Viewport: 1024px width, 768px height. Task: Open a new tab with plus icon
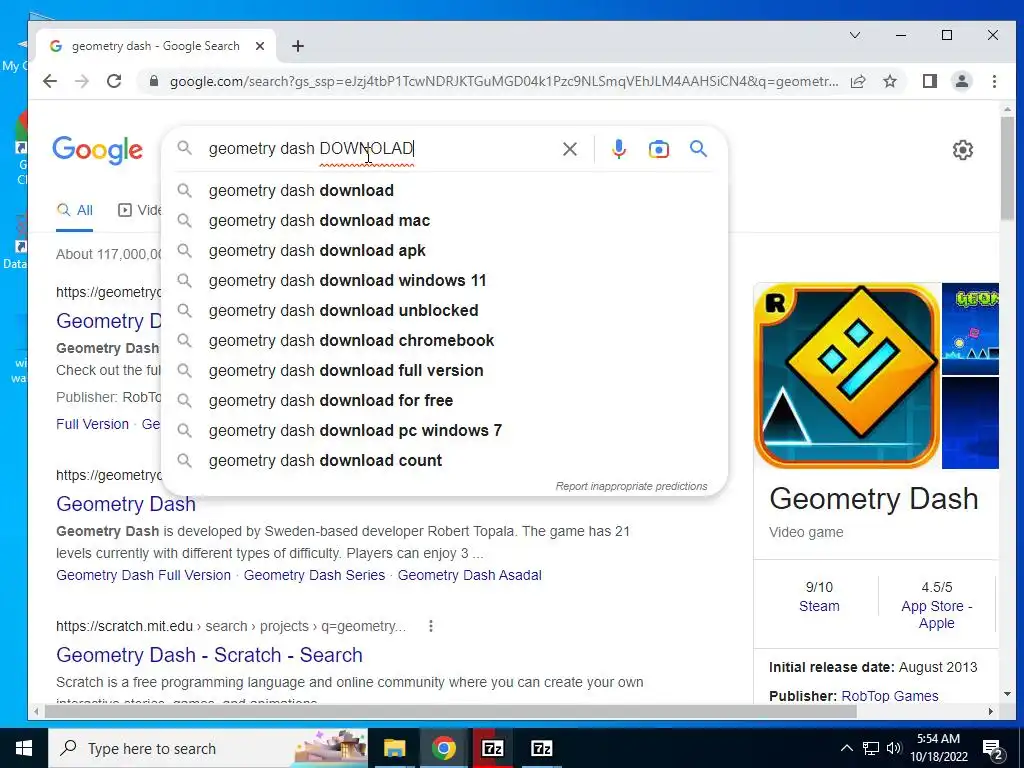point(298,46)
